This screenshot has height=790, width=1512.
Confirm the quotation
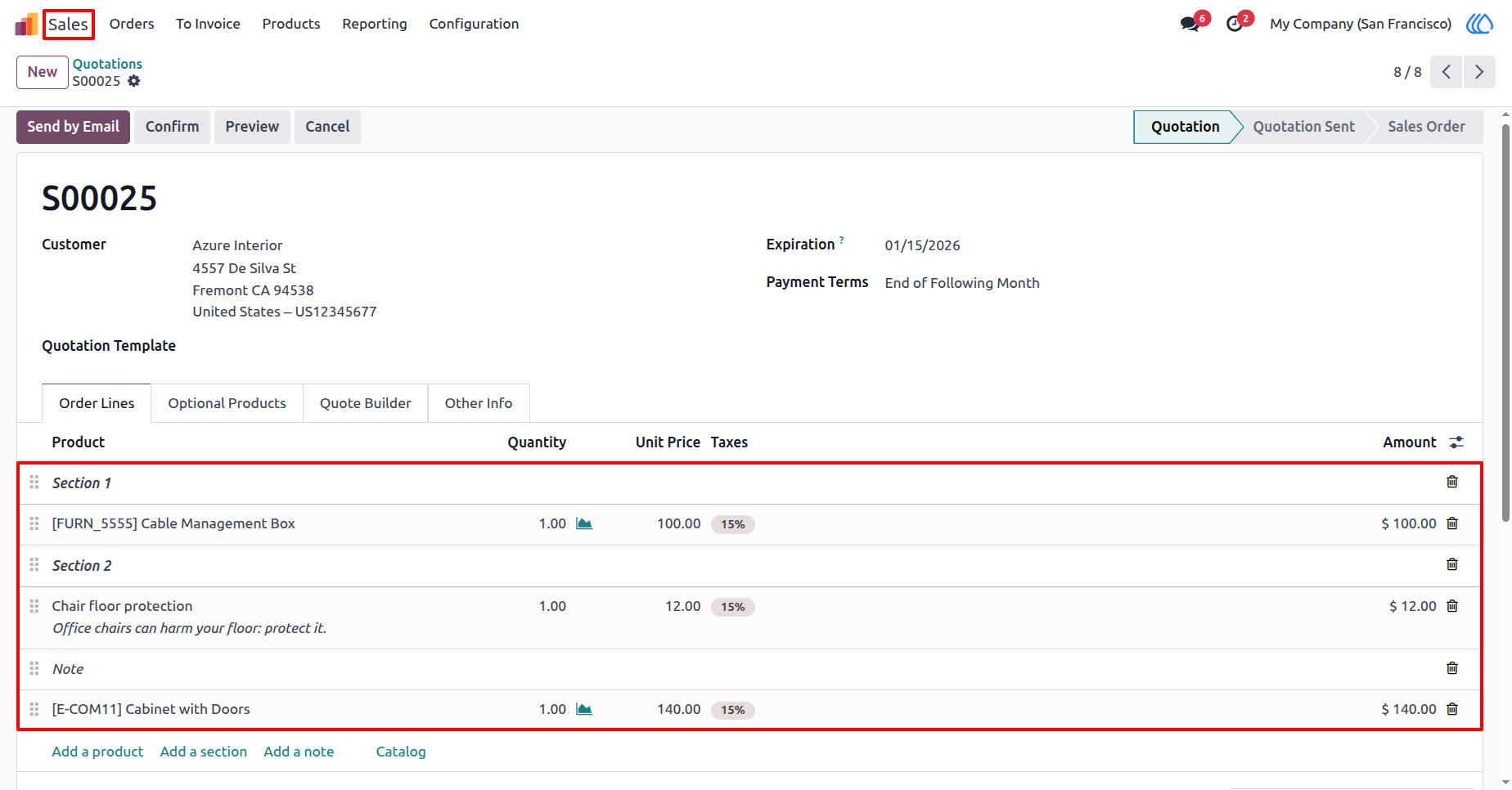pos(172,127)
